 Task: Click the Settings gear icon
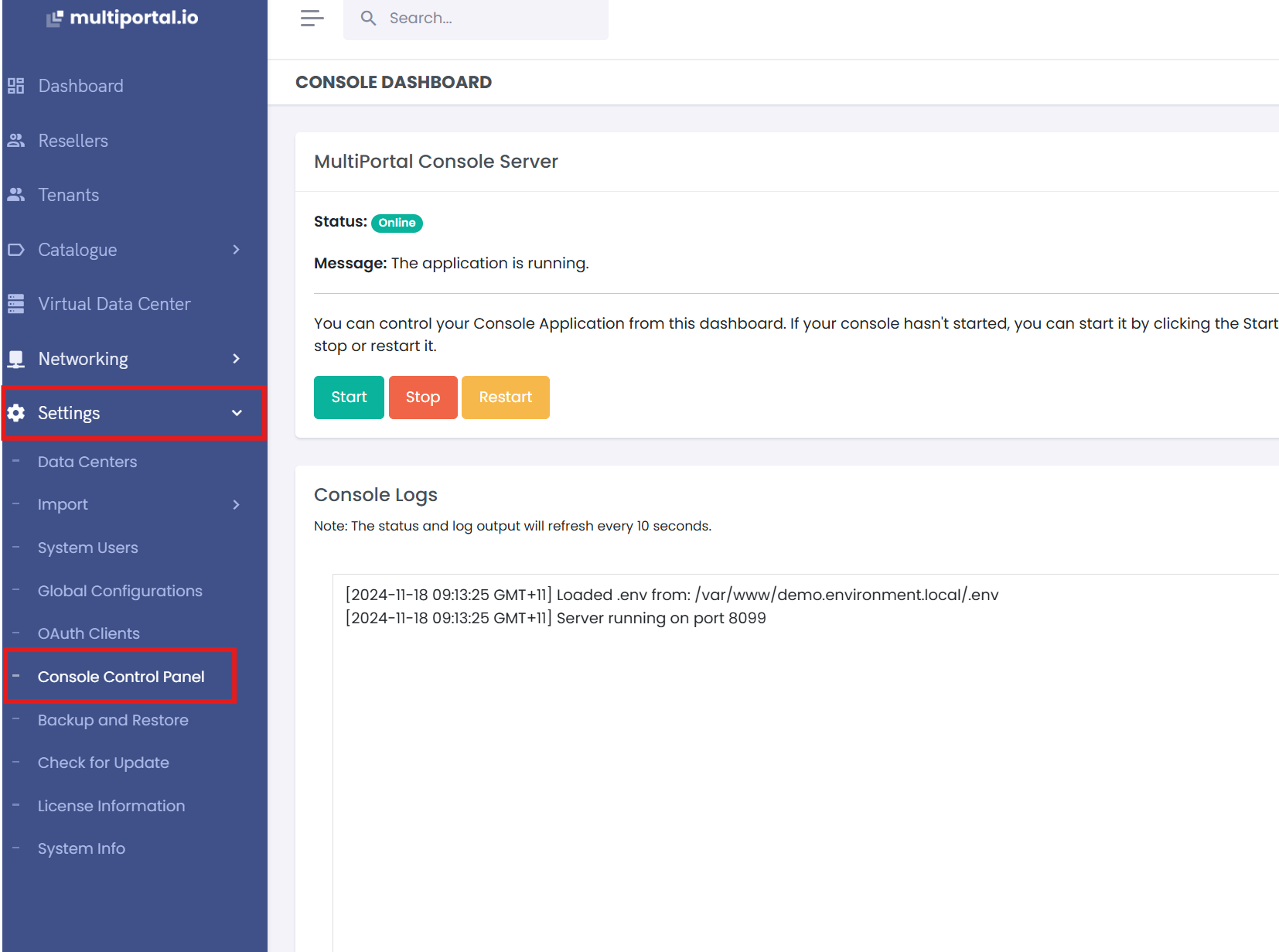[x=16, y=413]
